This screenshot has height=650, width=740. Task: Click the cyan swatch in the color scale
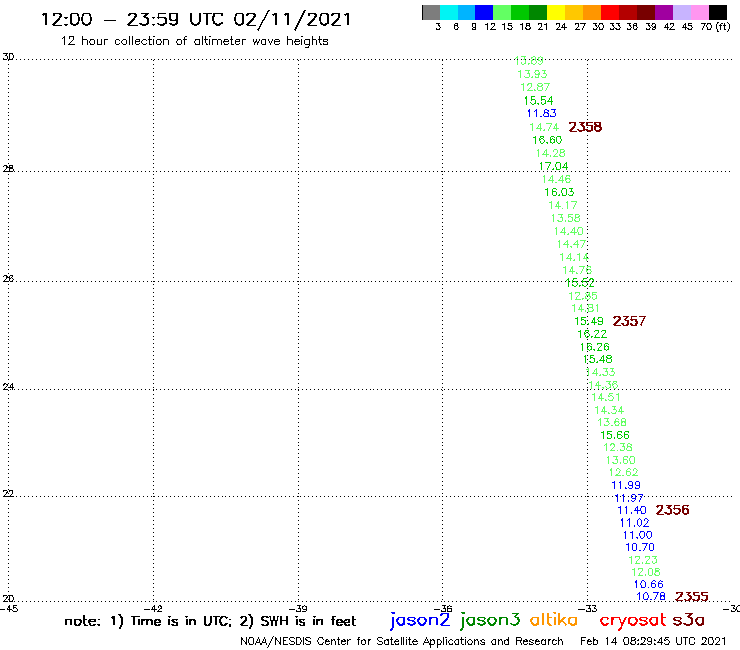coord(449,12)
